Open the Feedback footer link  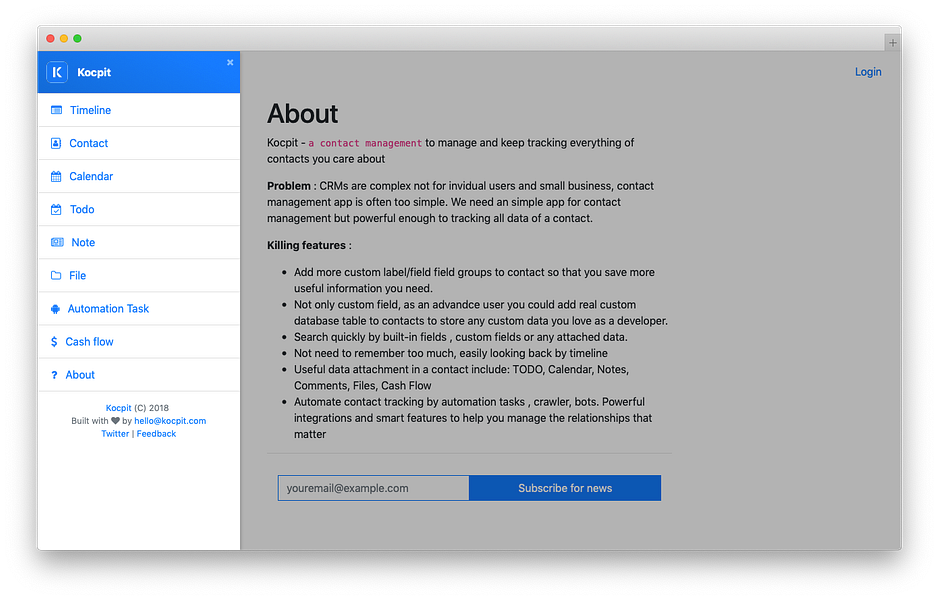(x=156, y=434)
